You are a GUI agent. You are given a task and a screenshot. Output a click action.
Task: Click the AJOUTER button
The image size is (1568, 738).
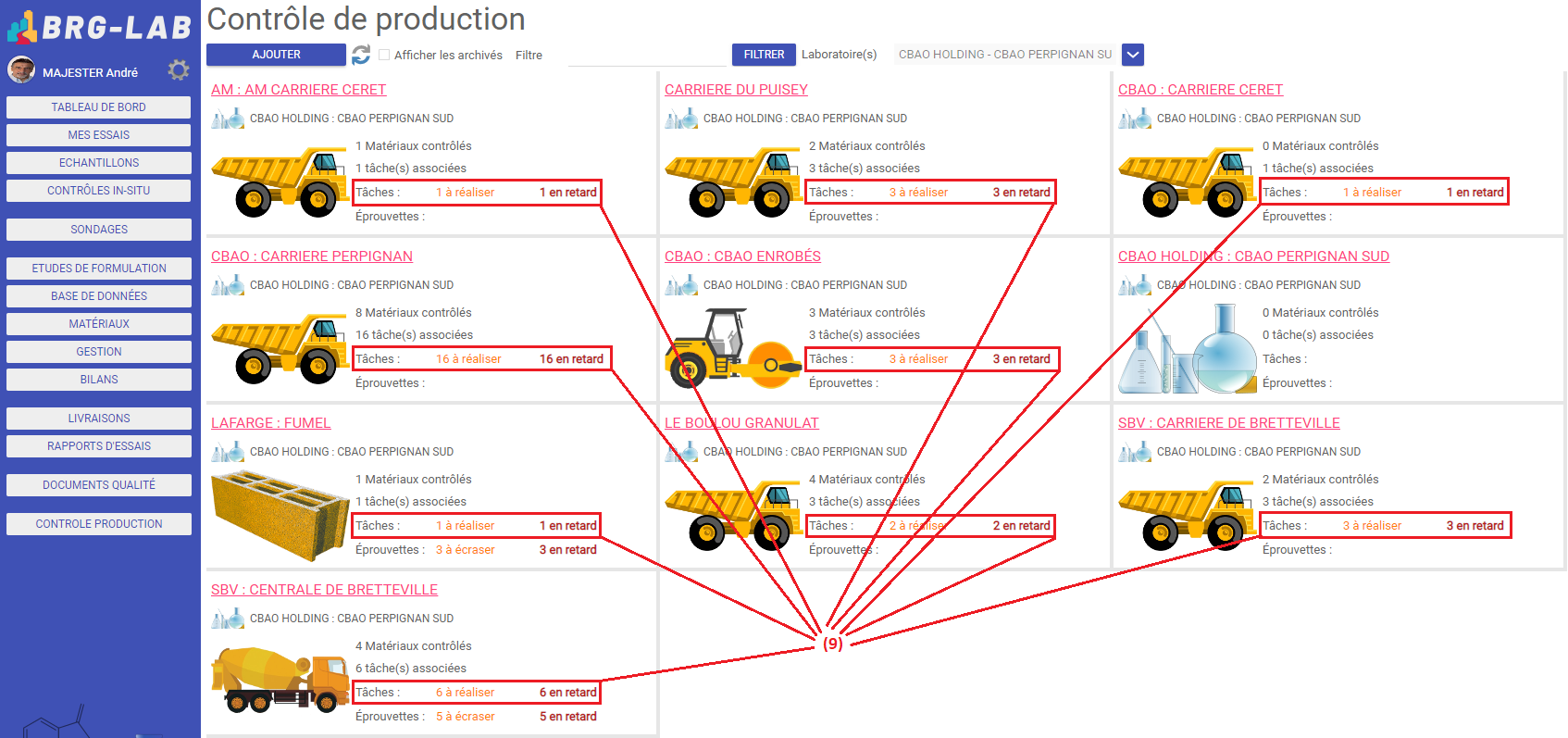tap(276, 55)
